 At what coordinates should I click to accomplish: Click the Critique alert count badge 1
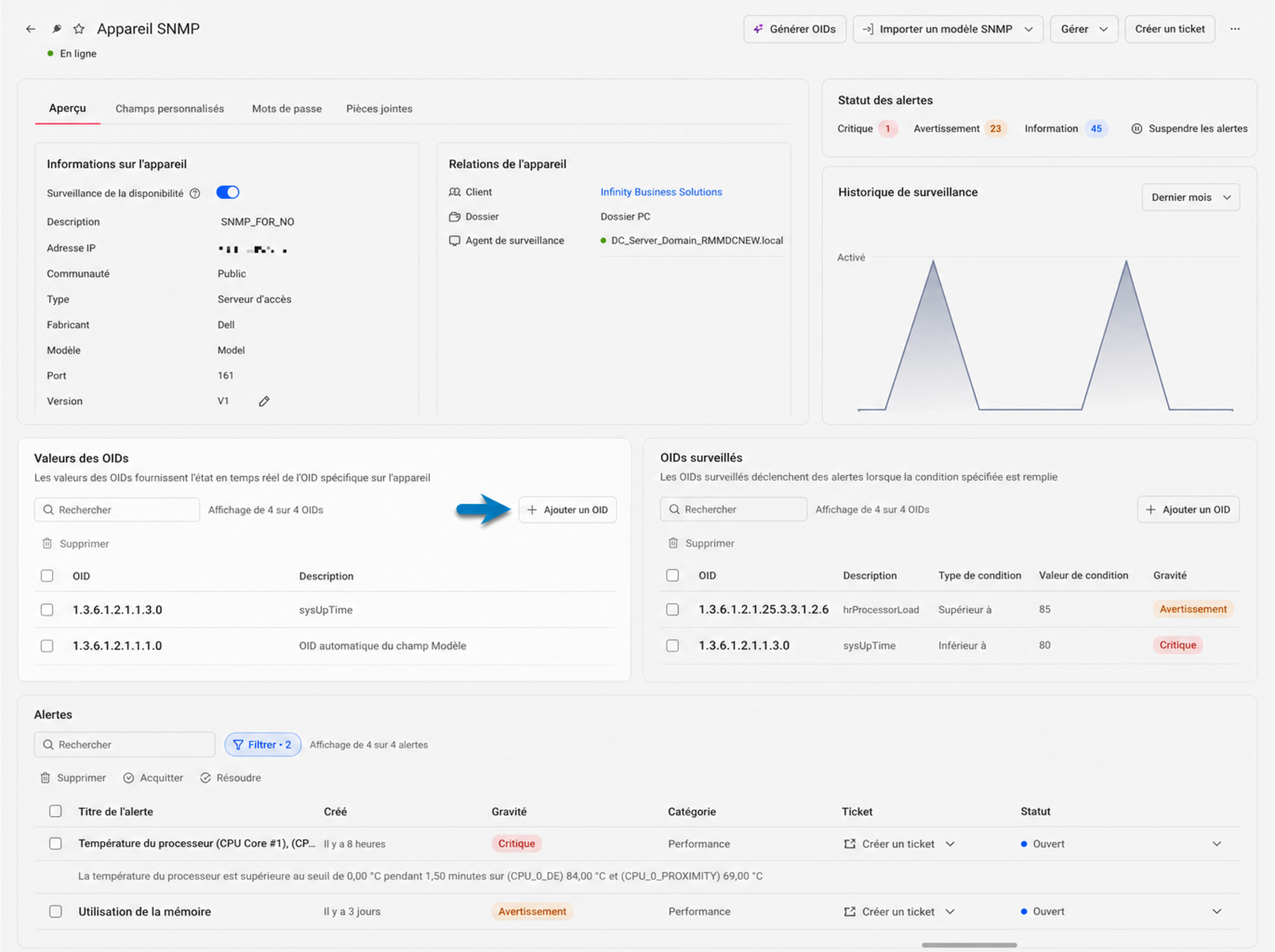[x=888, y=129]
